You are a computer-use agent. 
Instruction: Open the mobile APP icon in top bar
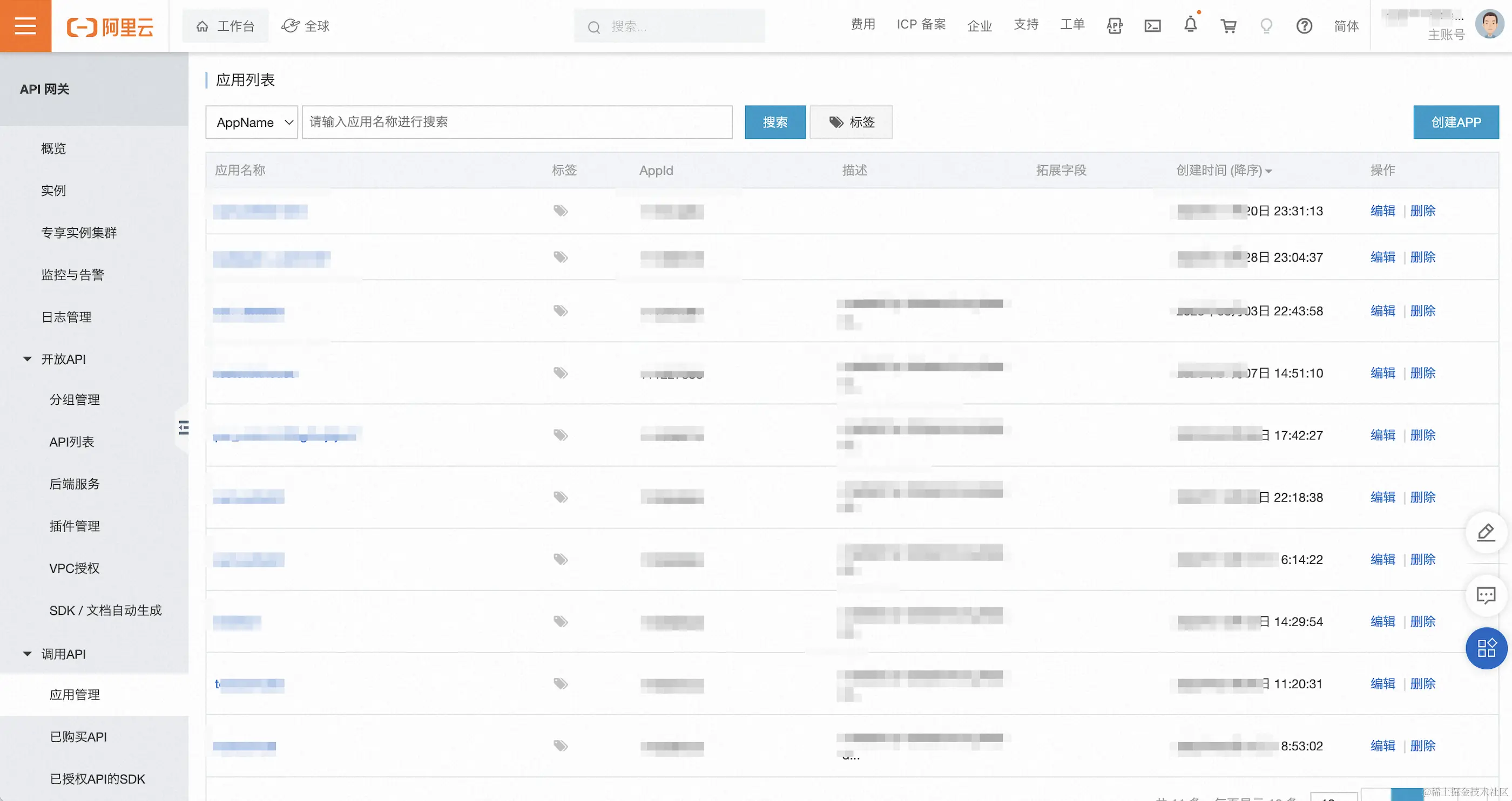[x=1114, y=26]
